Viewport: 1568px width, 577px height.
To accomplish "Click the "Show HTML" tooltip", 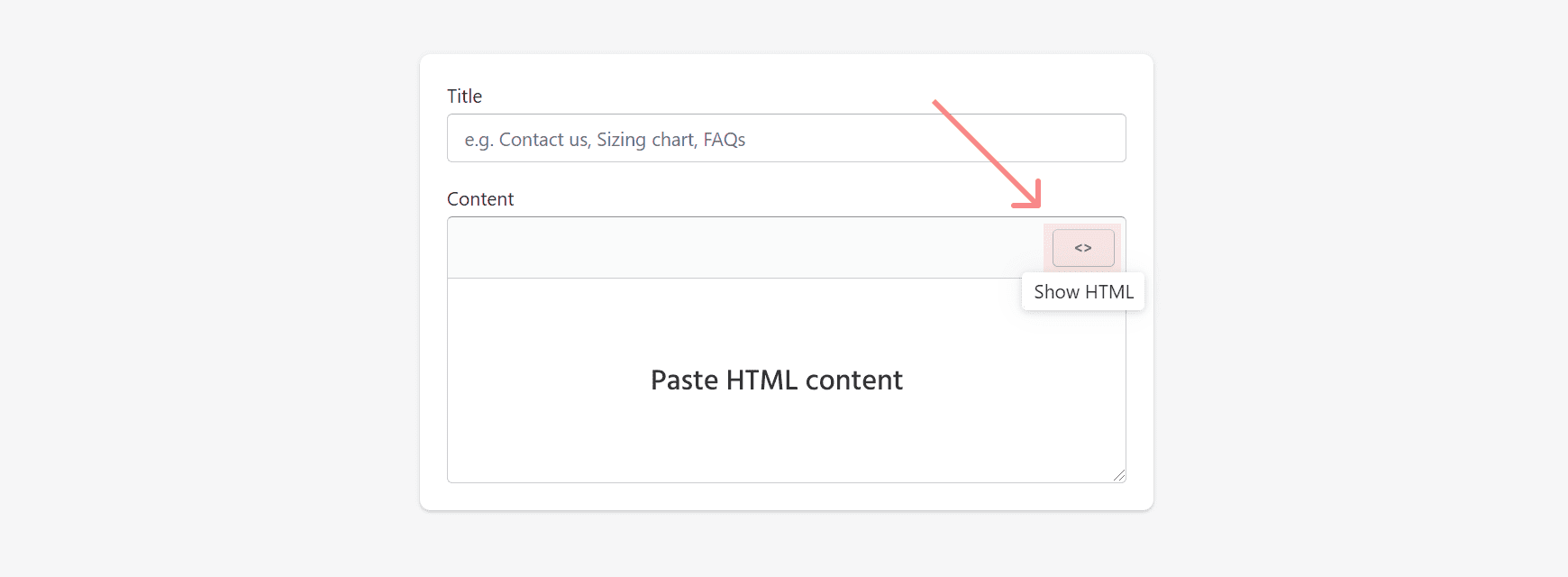I will (x=1083, y=292).
